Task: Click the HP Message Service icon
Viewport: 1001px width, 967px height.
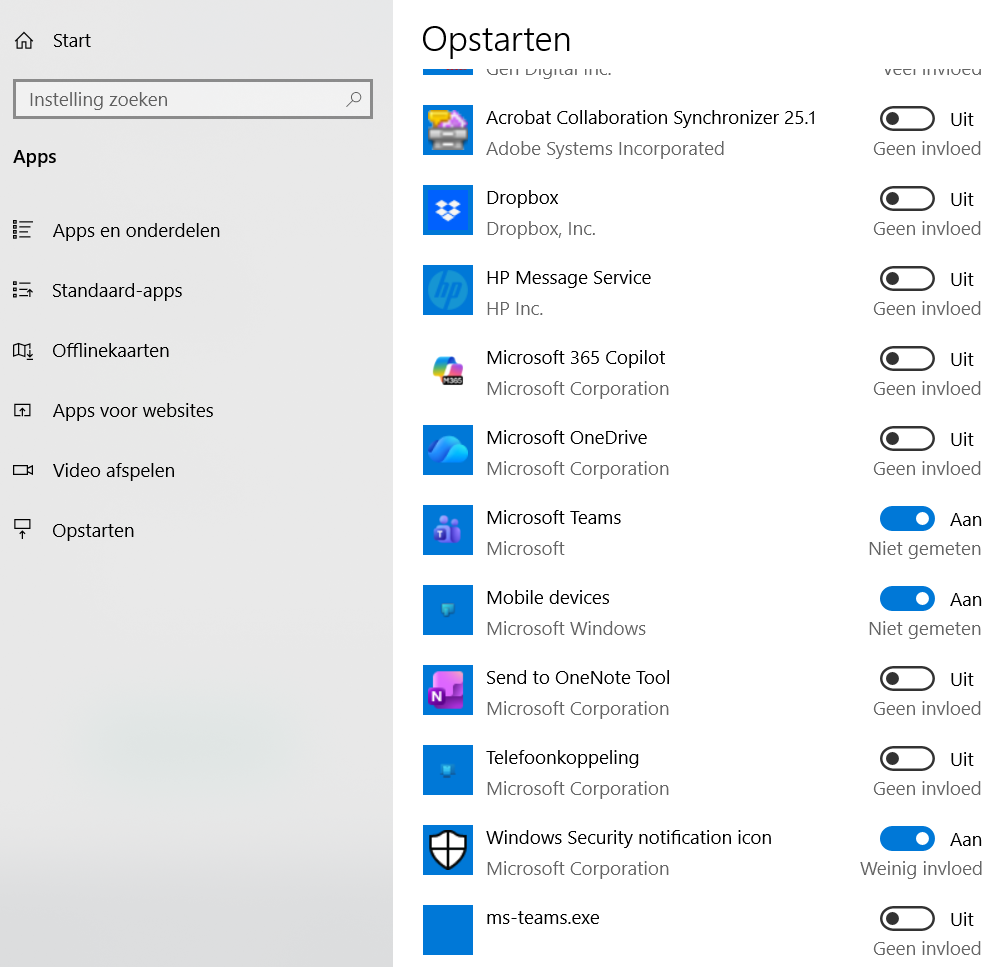Action: 448,290
